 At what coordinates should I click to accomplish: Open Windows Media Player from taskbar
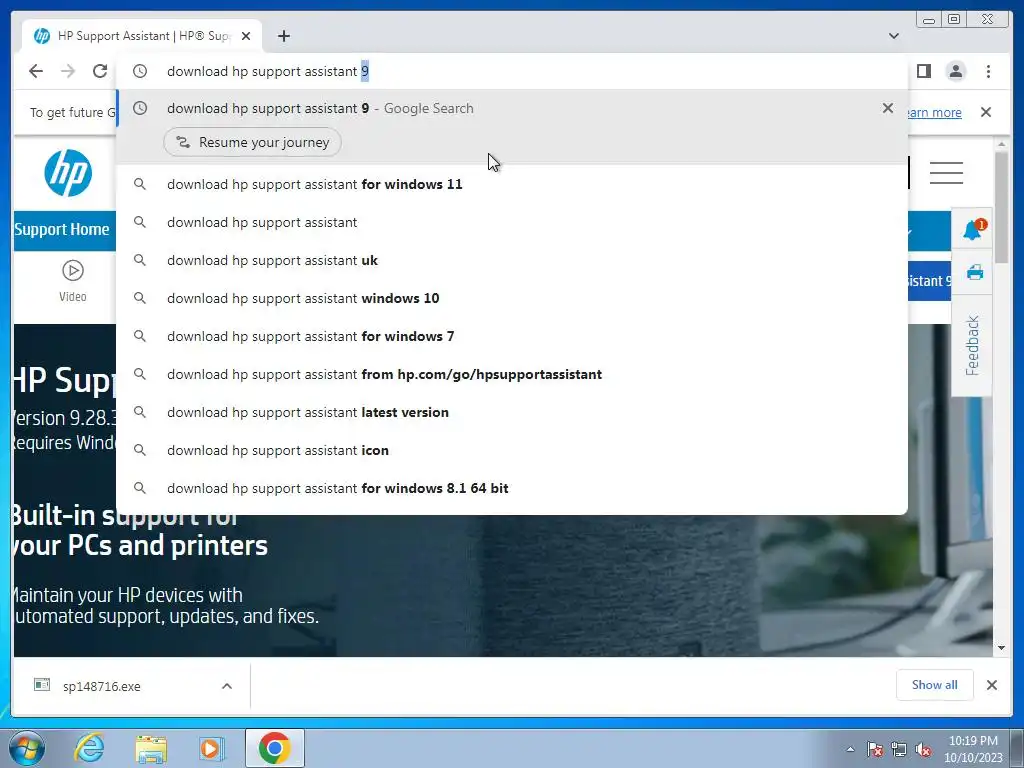pyautogui.click(x=212, y=748)
